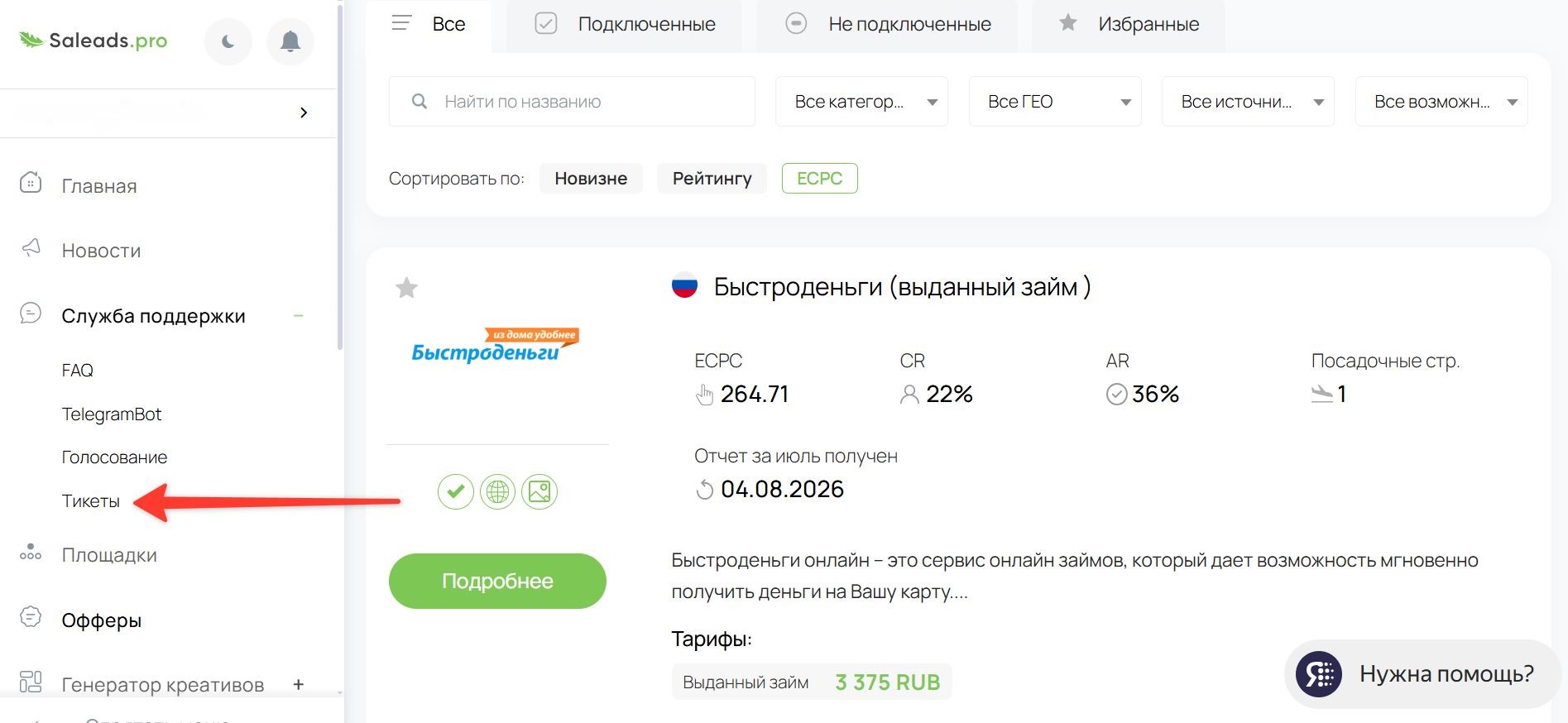Switch to the Подключенные tab
This screenshot has height=723, width=1568.
(625, 25)
